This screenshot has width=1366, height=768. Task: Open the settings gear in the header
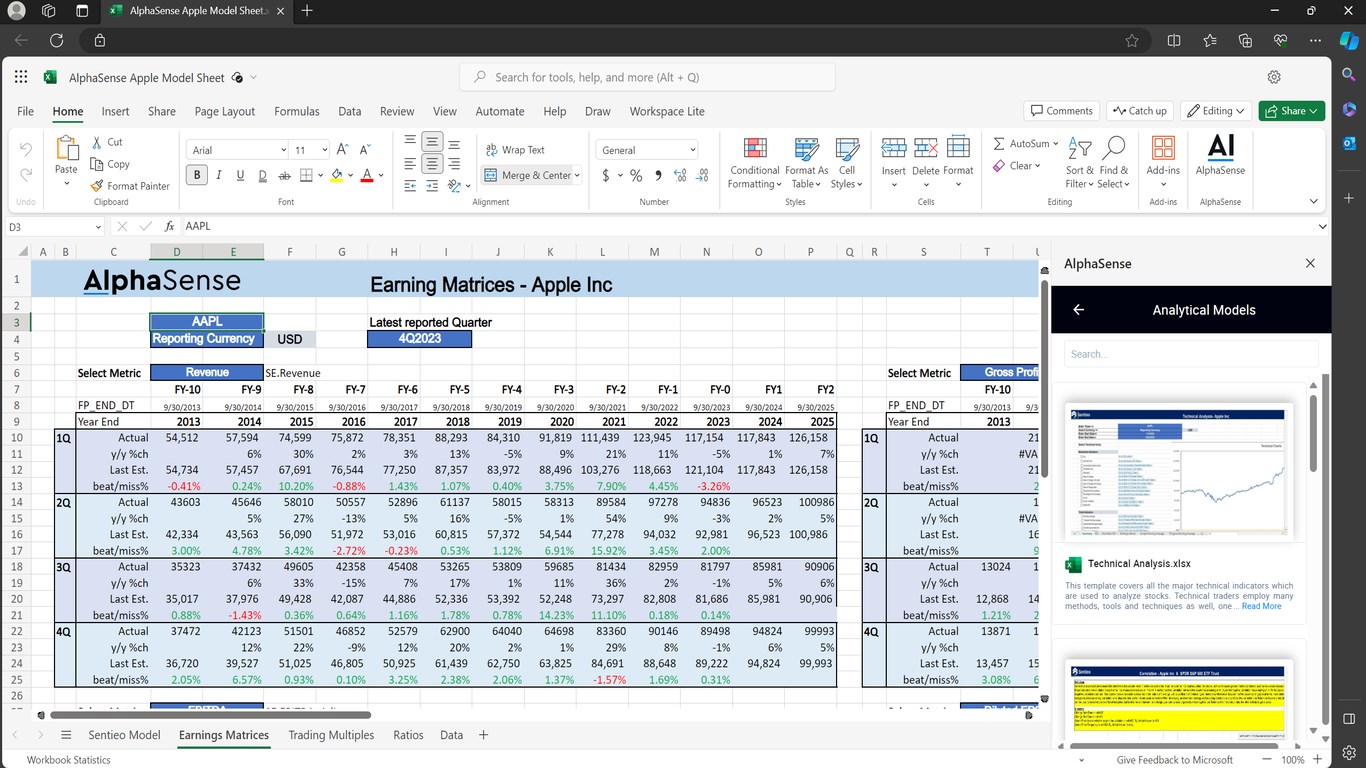point(1274,77)
